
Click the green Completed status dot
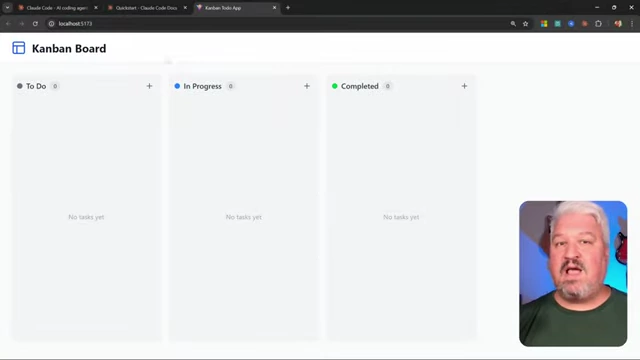click(x=335, y=86)
